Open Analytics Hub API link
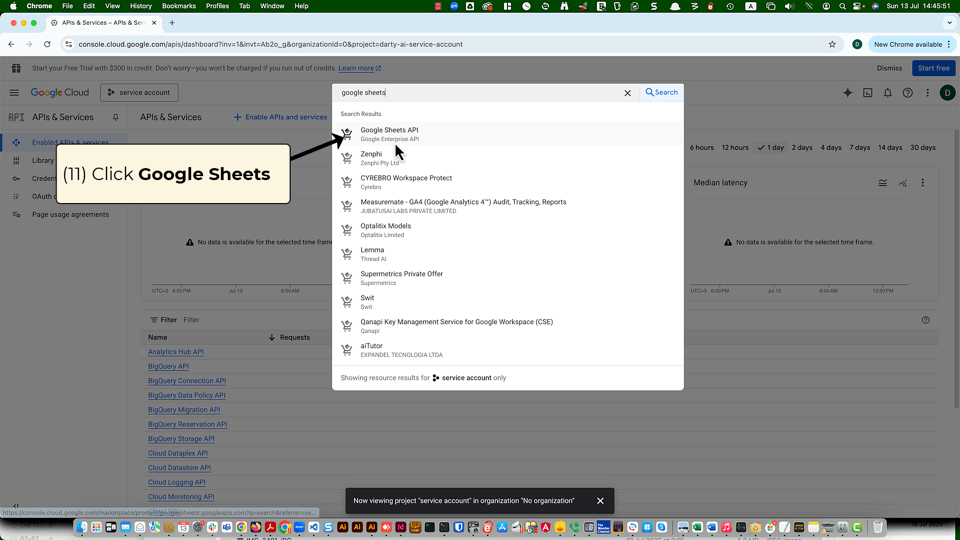 (176, 352)
